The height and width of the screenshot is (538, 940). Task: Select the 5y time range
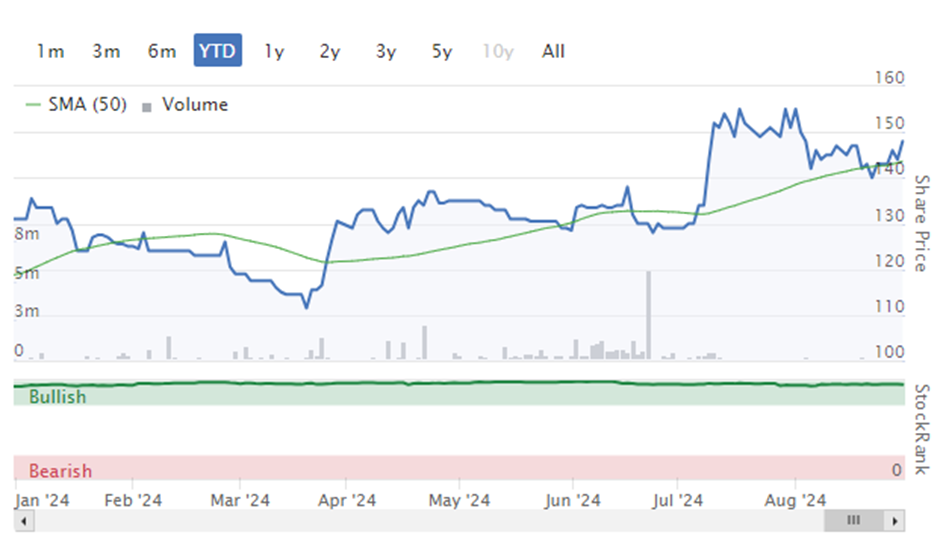[x=442, y=51]
